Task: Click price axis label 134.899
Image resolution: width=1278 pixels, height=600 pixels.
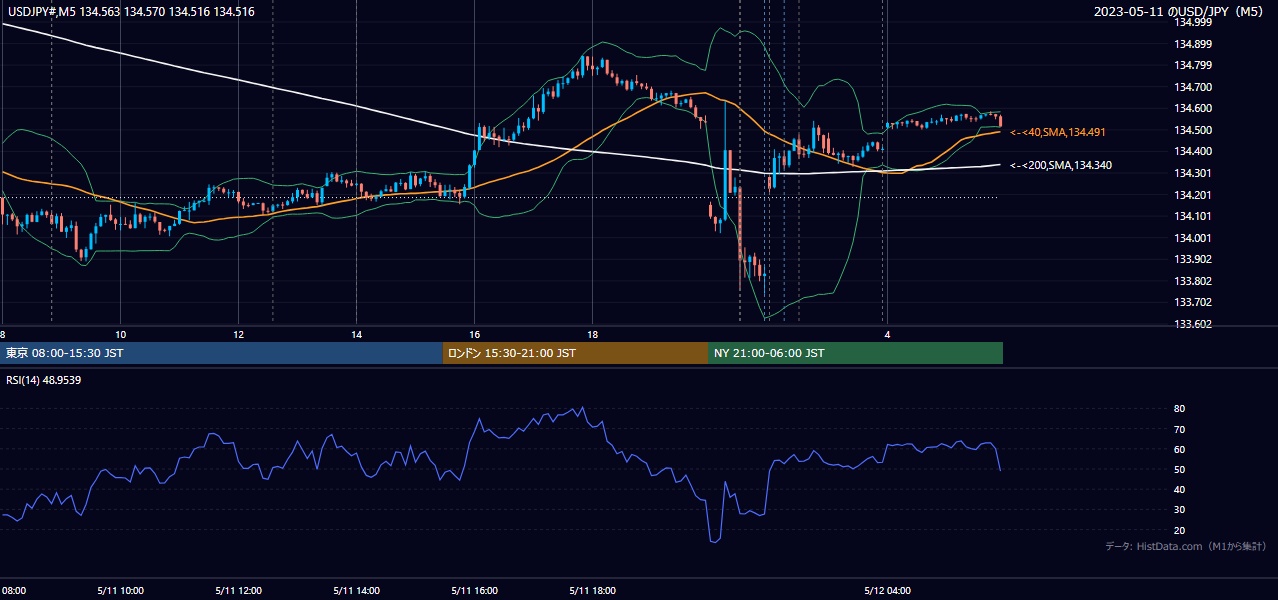Action: (x=1191, y=44)
